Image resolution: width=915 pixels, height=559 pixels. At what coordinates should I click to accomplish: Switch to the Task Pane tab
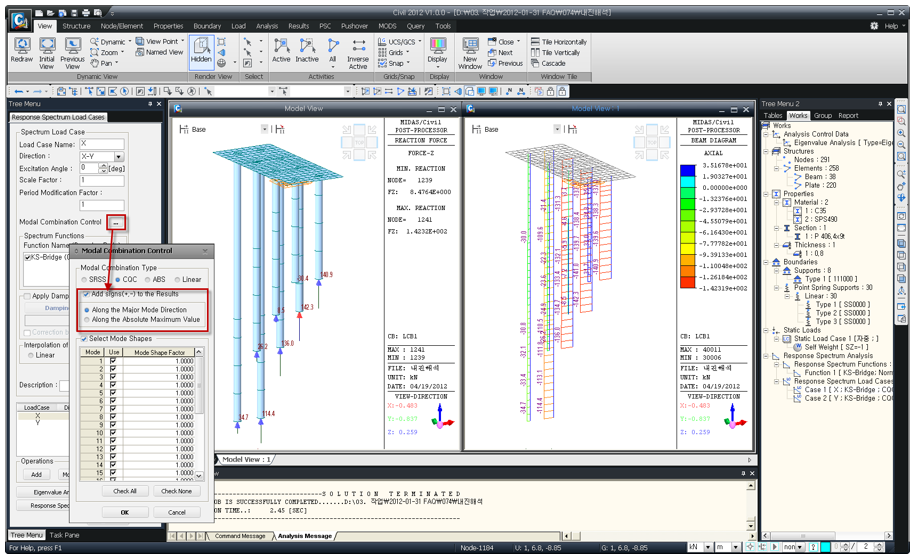(x=64, y=535)
